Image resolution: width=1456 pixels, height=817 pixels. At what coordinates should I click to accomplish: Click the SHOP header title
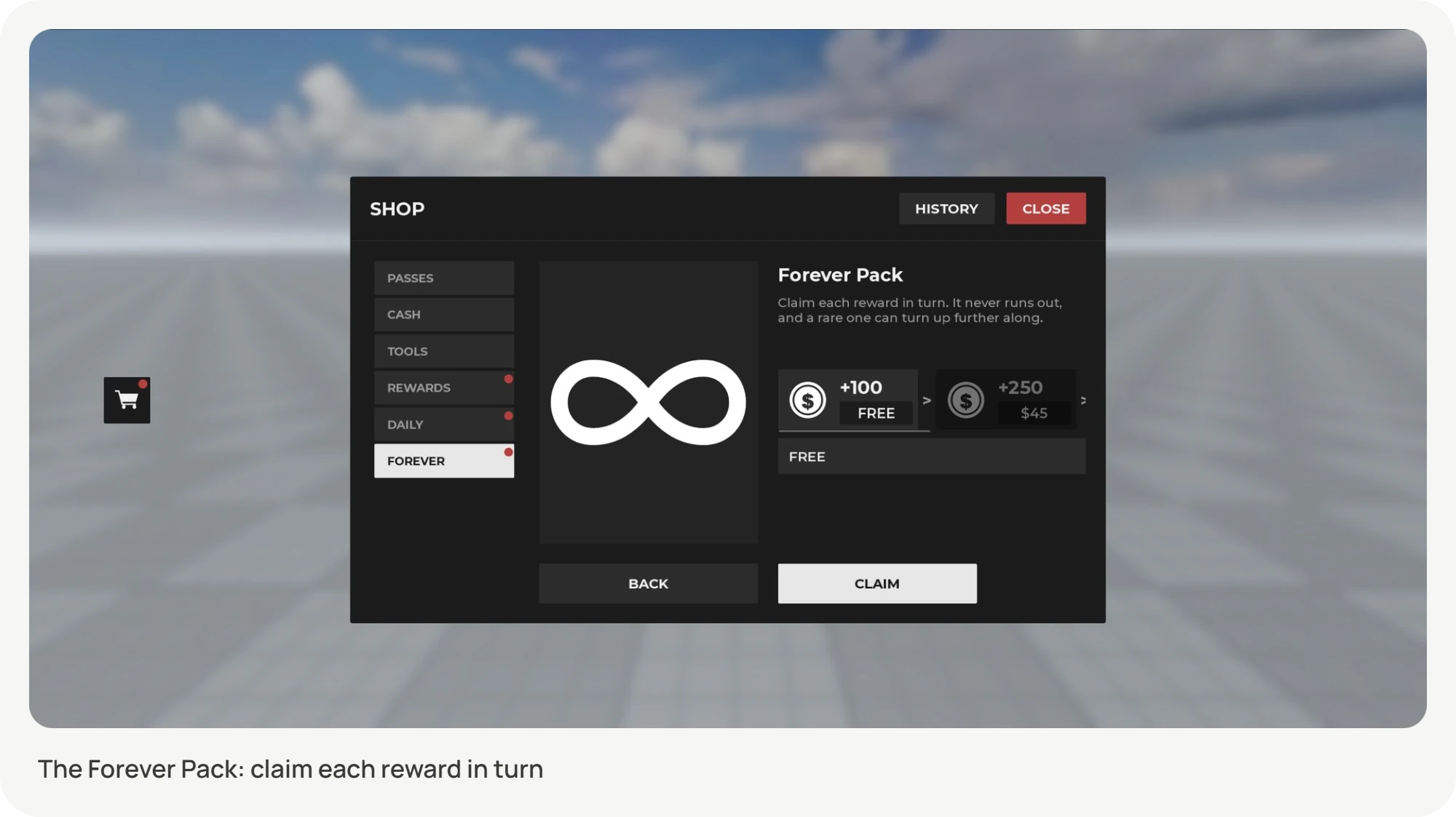(397, 209)
